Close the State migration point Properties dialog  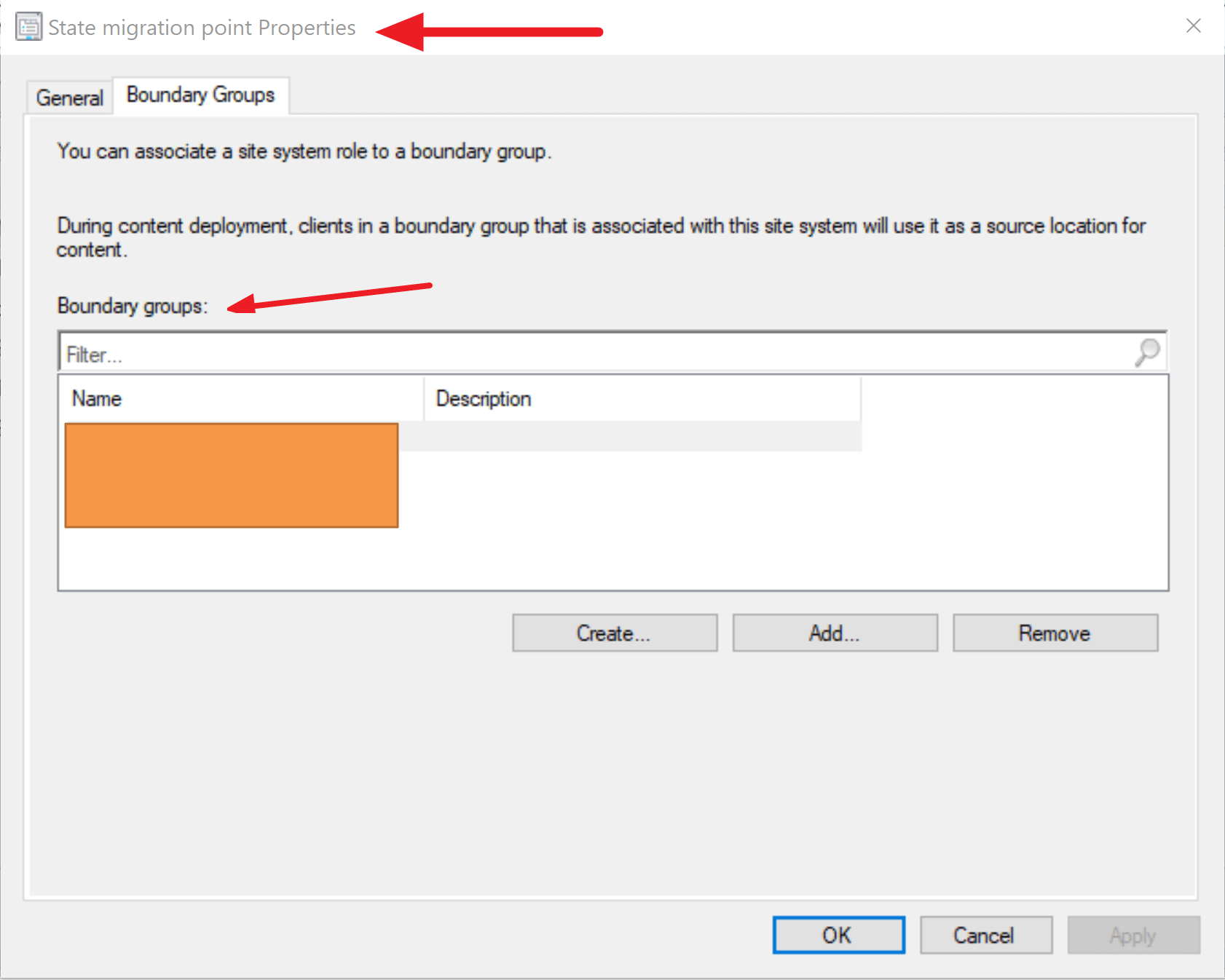(x=1193, y=26)
